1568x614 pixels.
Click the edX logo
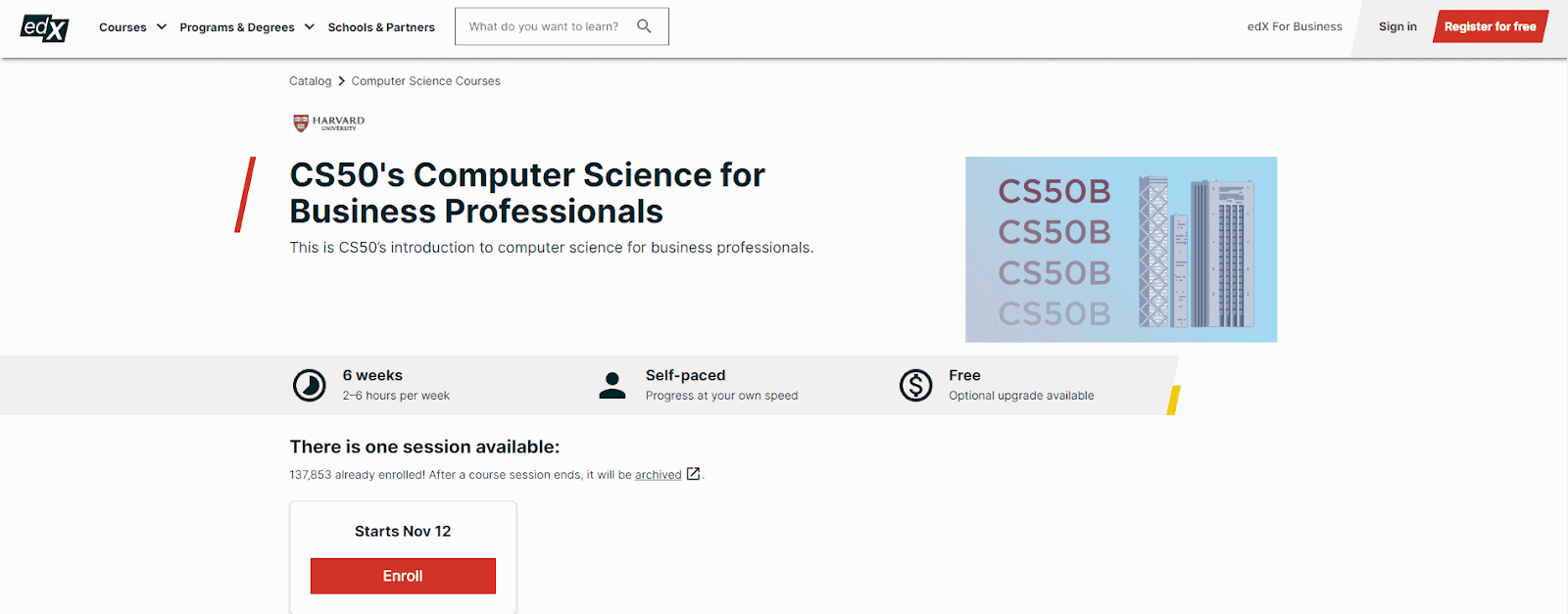43,27
